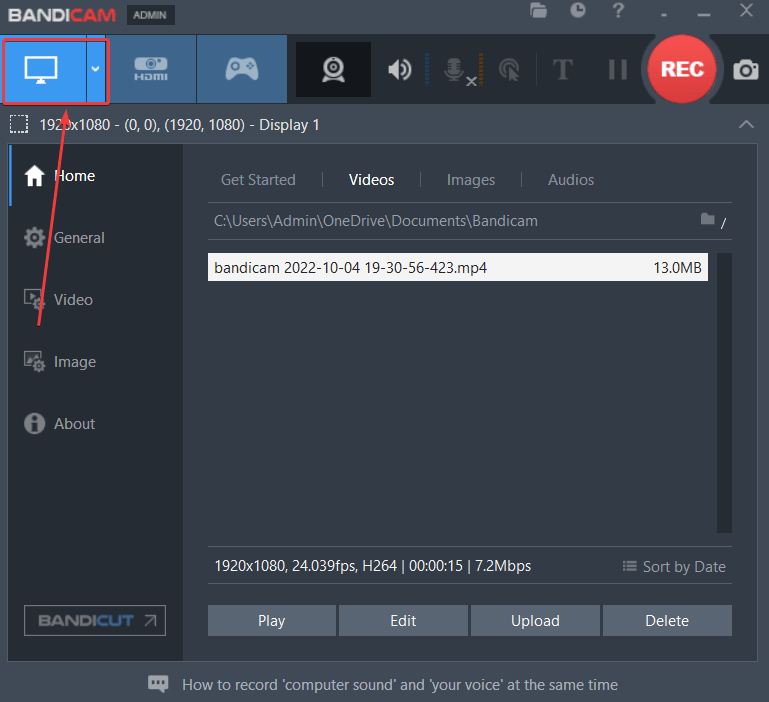The height and width of the screenshot is (702, 769).
Task: Select bandicam 2022-10-04 19-30-56-423.mp4 file
Action: click(x=458, y=267)
